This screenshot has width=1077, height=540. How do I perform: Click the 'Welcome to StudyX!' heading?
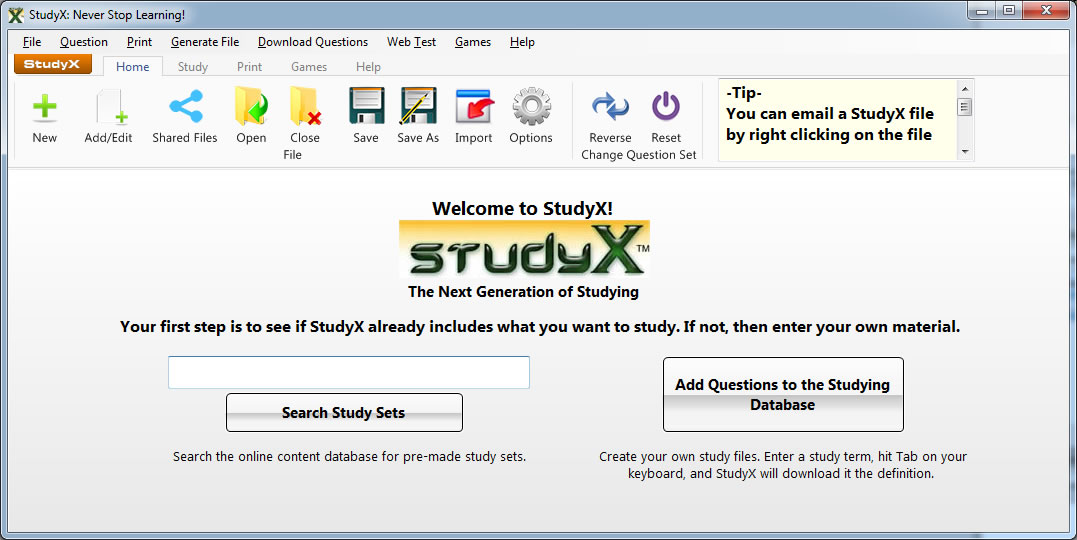pyautogui.click(x=523, y=208)
